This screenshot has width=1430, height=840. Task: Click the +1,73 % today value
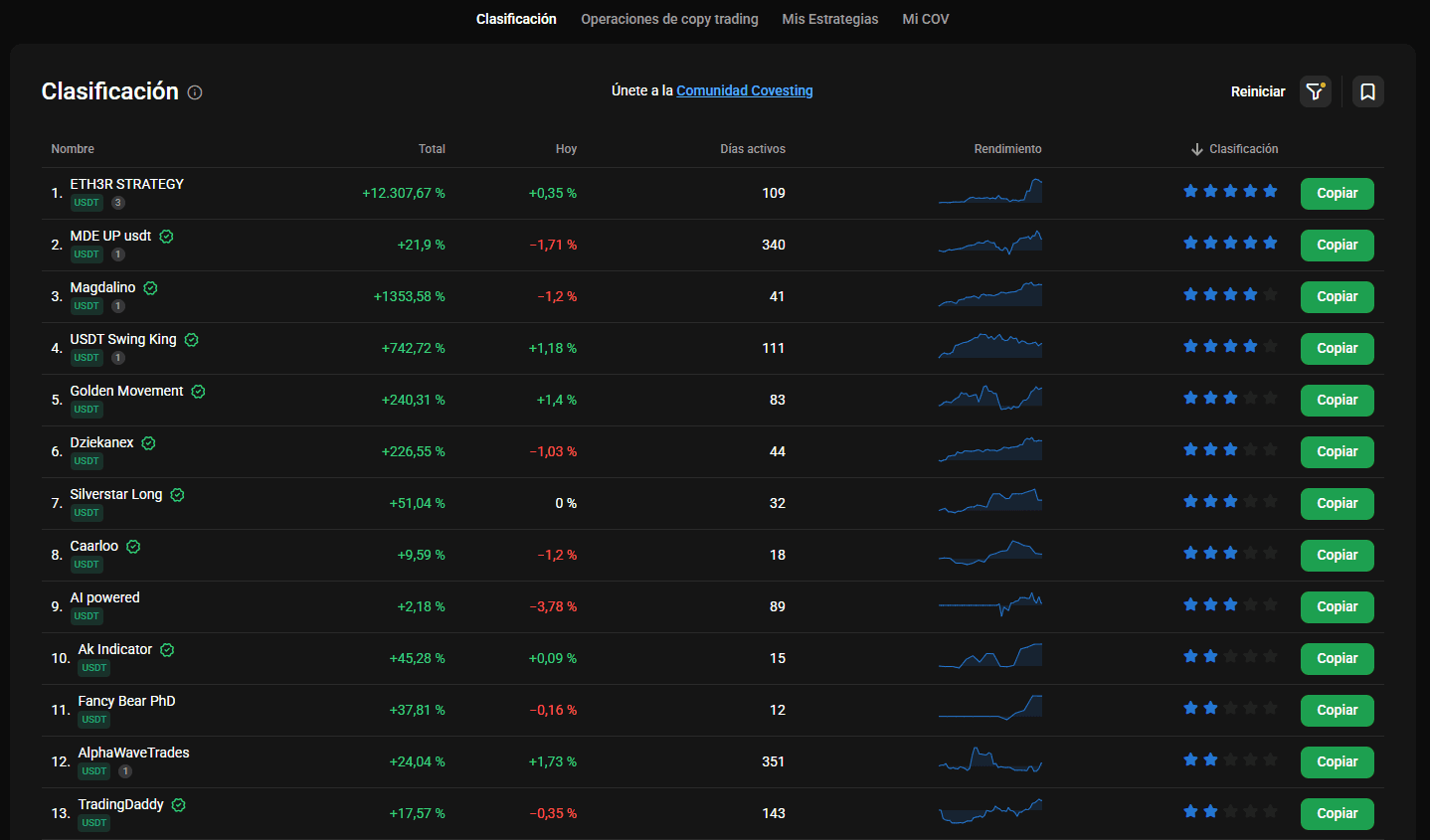[x=553, y=761]
